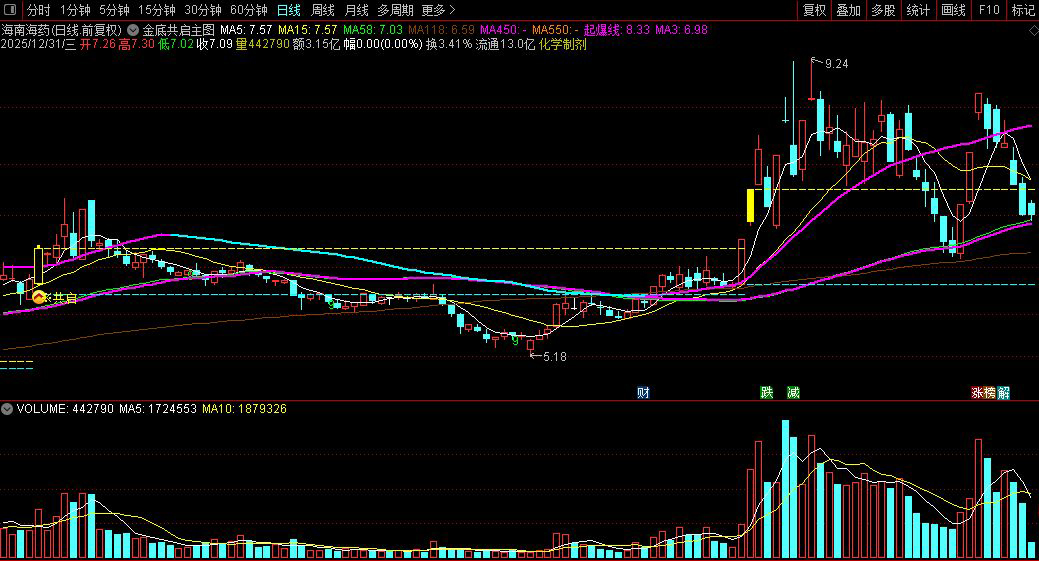Click the 标记 mark button
Viewport: 1039px width, 561px height.
pos(1023,10)
